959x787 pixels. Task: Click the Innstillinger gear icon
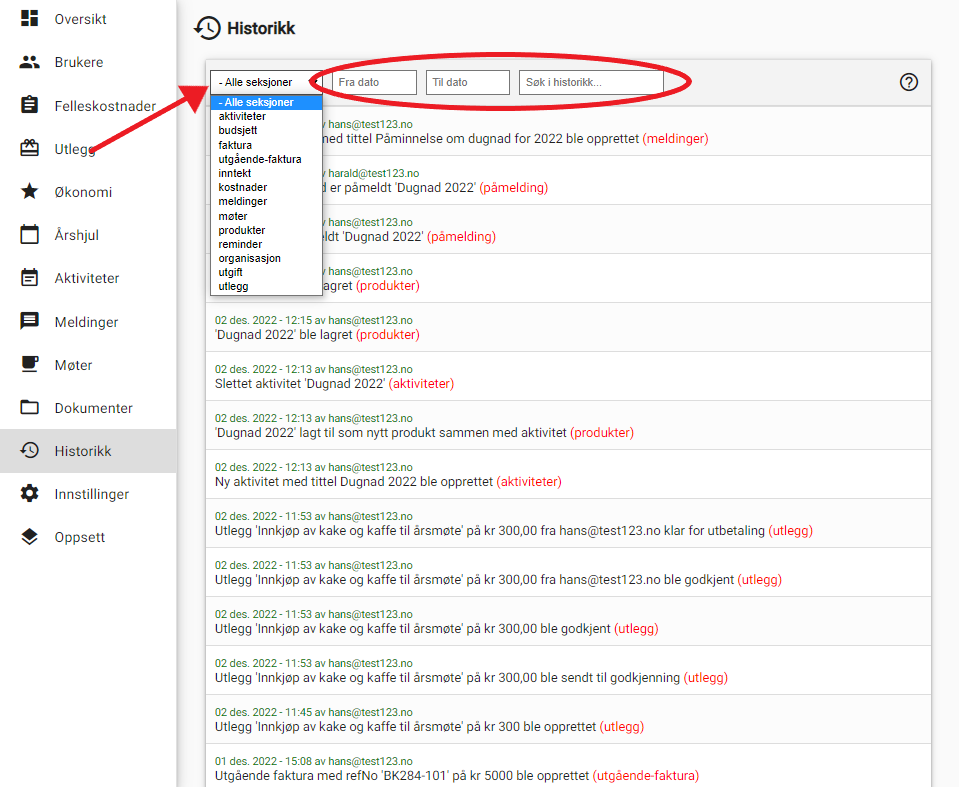pyautogui.click(x=29, y=493)
